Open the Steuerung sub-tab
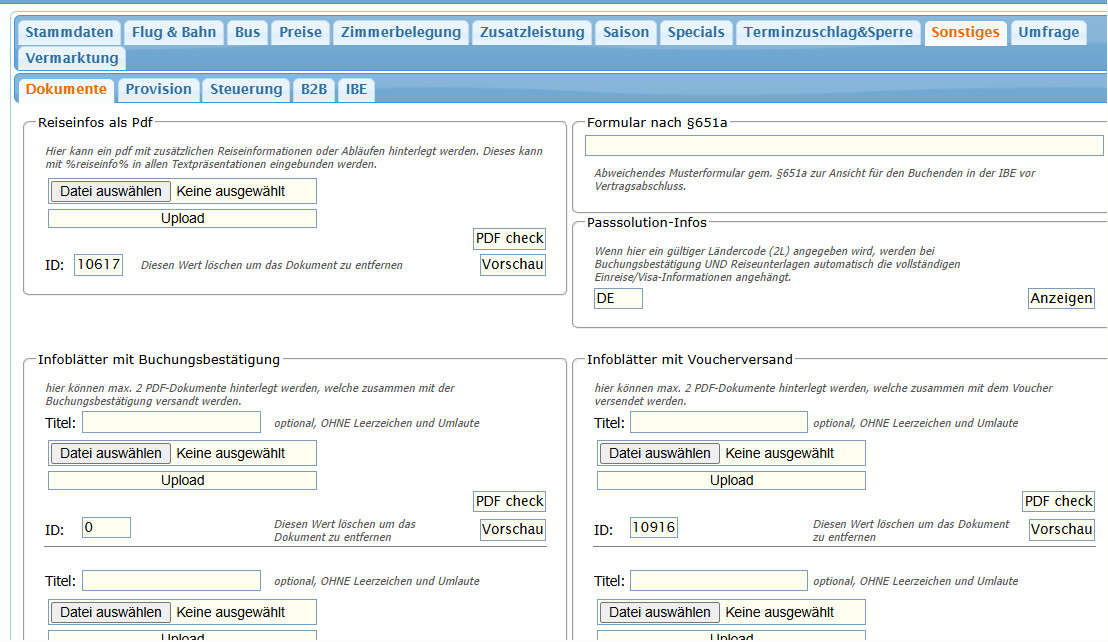The width and height of the screenshot is (1108, 642). [x=246, y=89]
